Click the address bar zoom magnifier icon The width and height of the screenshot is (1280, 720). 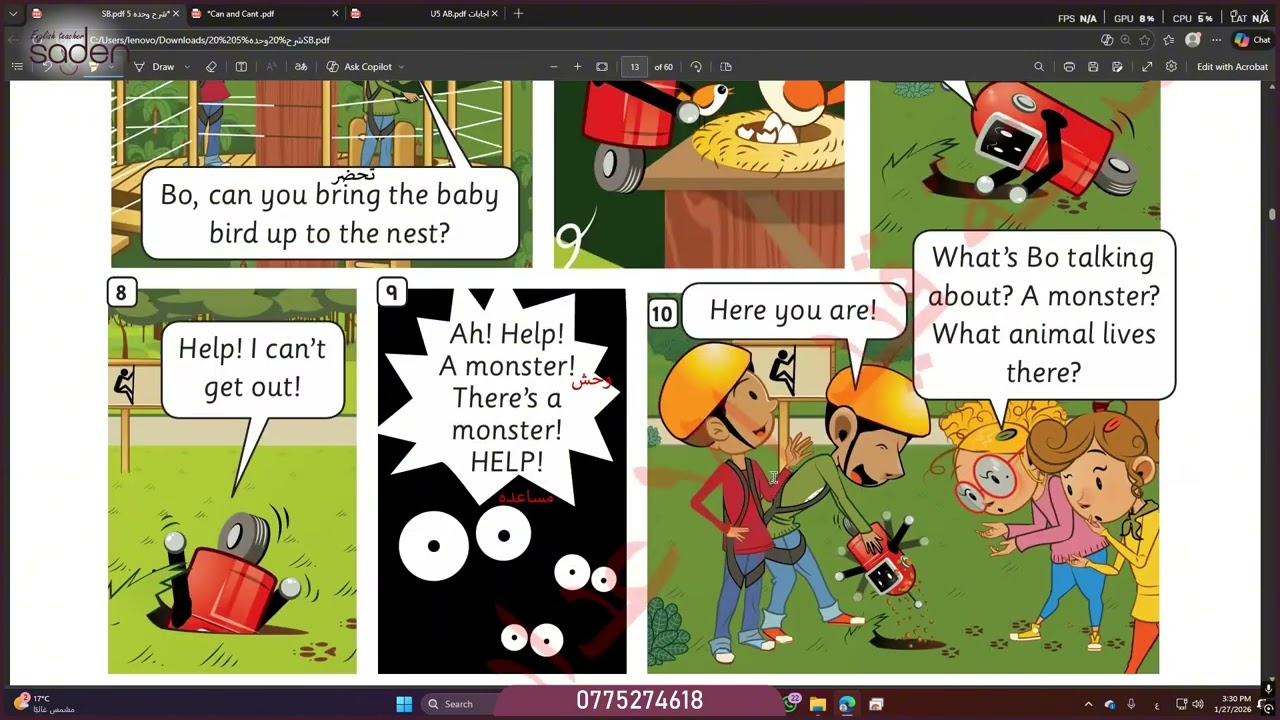pos(1126,40)
